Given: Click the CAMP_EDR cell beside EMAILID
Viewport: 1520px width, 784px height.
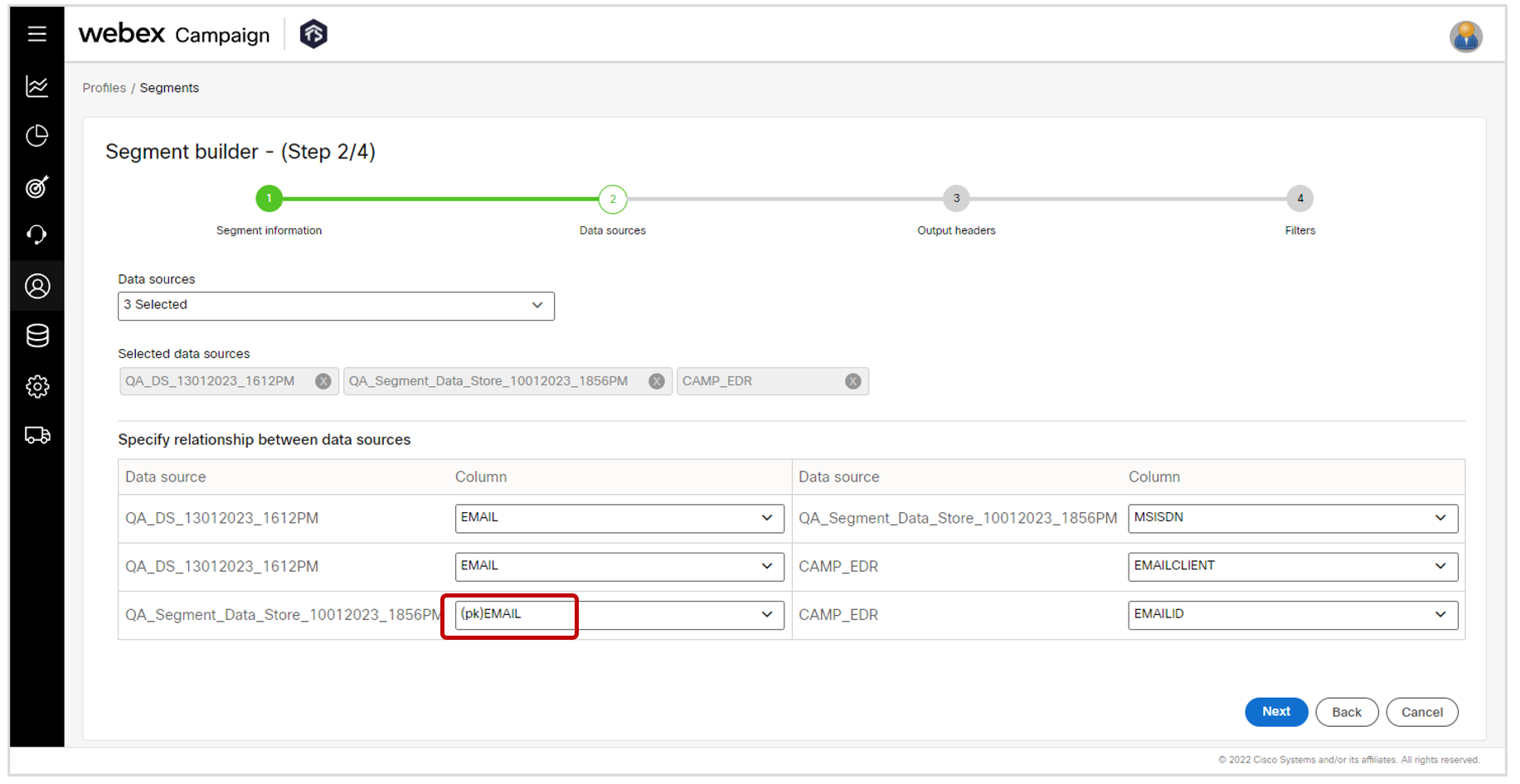Looking at the screenshot, I should click(x=838, y=615).
